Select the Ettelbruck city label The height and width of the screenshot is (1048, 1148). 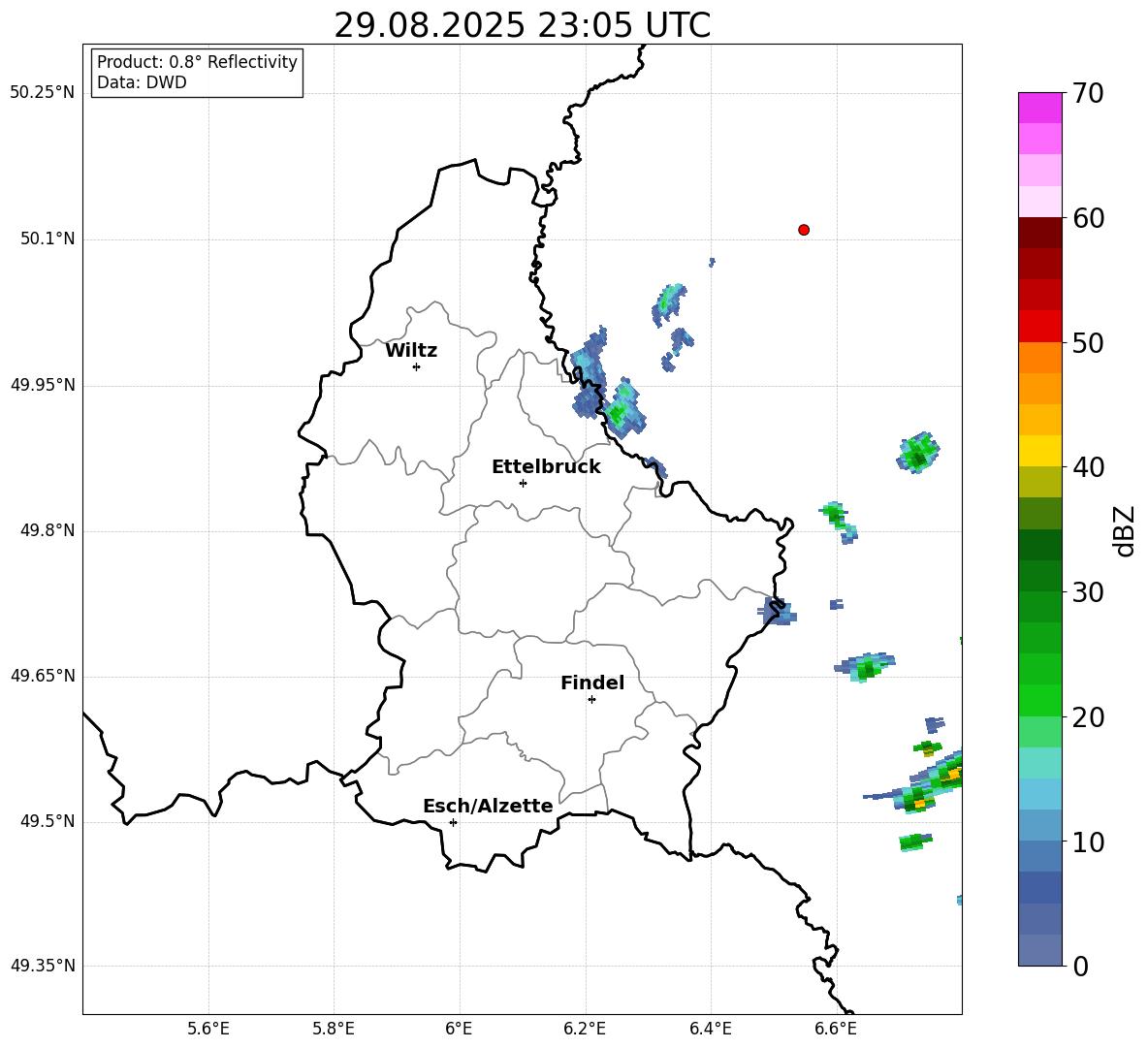click(546, 467)
